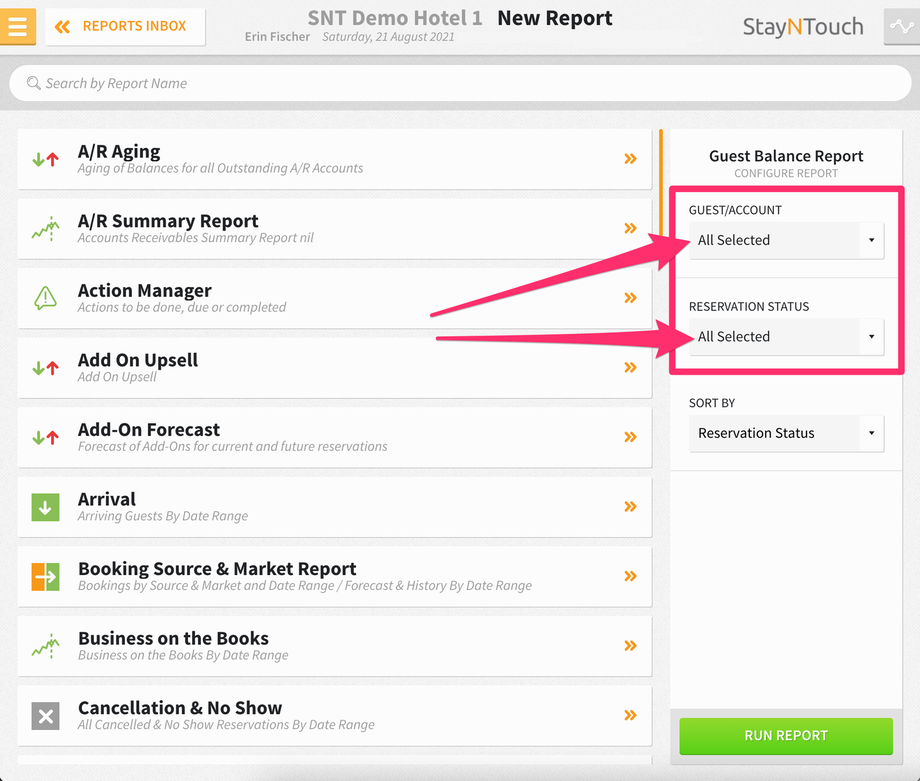
Task: Click the double-chevron back icon in Reports Inbox
Action: 62,26
